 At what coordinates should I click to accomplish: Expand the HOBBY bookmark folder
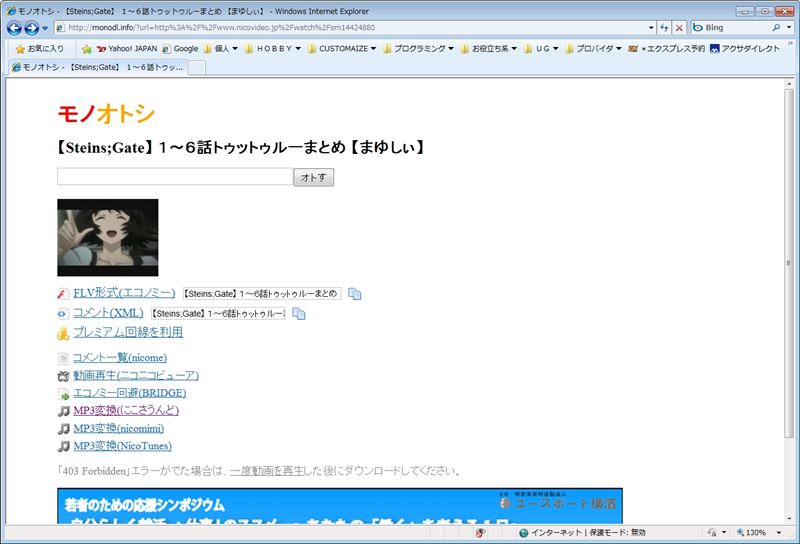coord(273,48)
